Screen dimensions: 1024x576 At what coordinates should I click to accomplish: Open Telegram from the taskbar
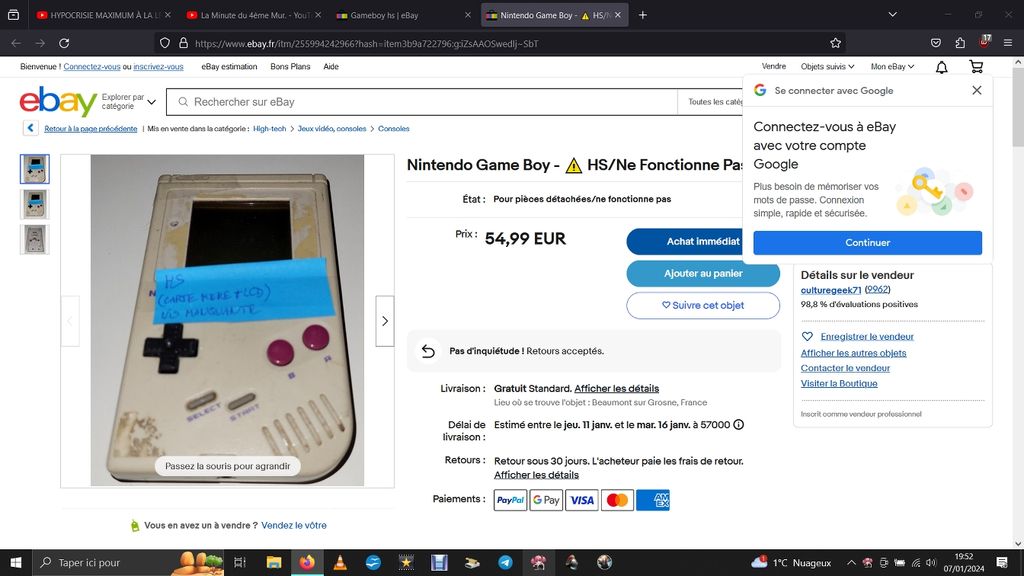pos(505,562)
